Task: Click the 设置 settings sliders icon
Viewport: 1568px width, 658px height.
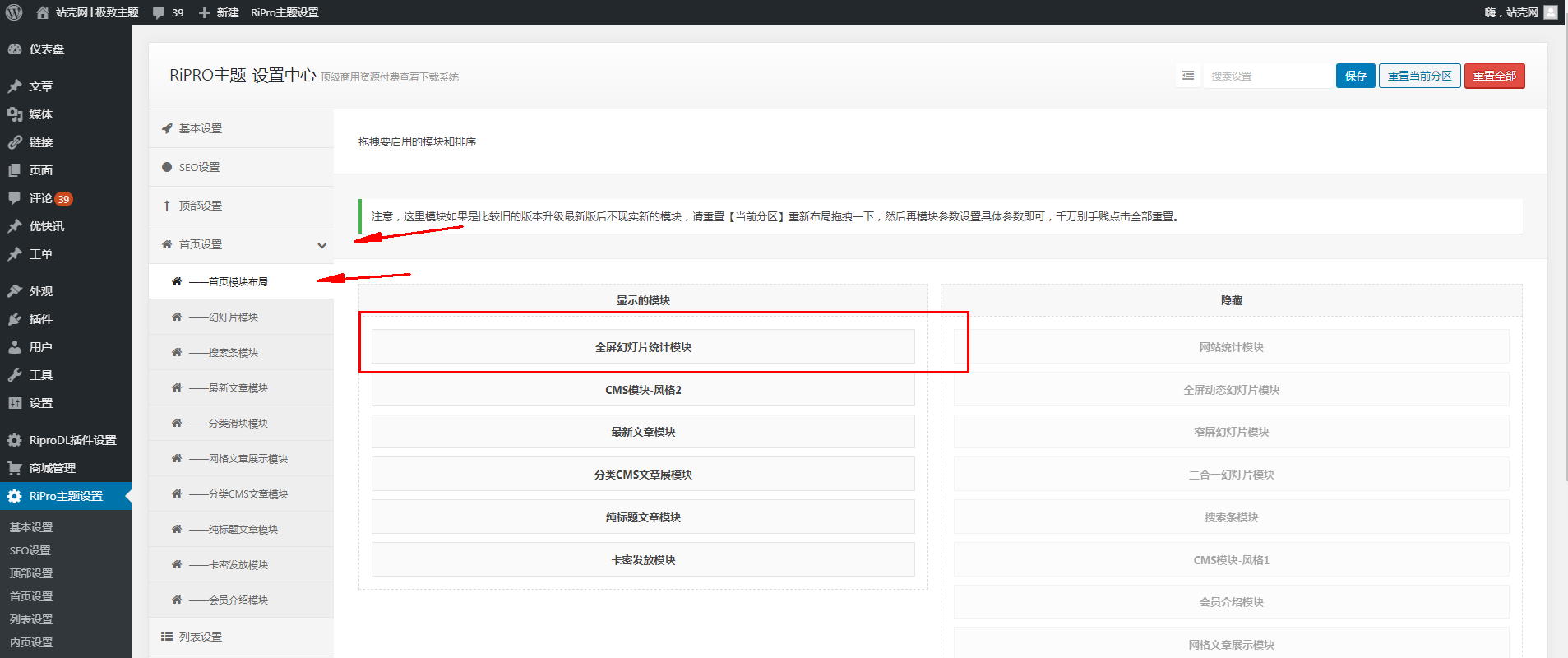Action: click(x=15, y=403)
